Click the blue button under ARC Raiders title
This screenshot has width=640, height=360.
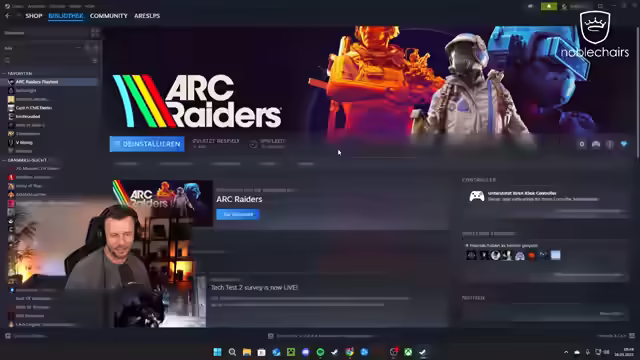pos(238,214)
